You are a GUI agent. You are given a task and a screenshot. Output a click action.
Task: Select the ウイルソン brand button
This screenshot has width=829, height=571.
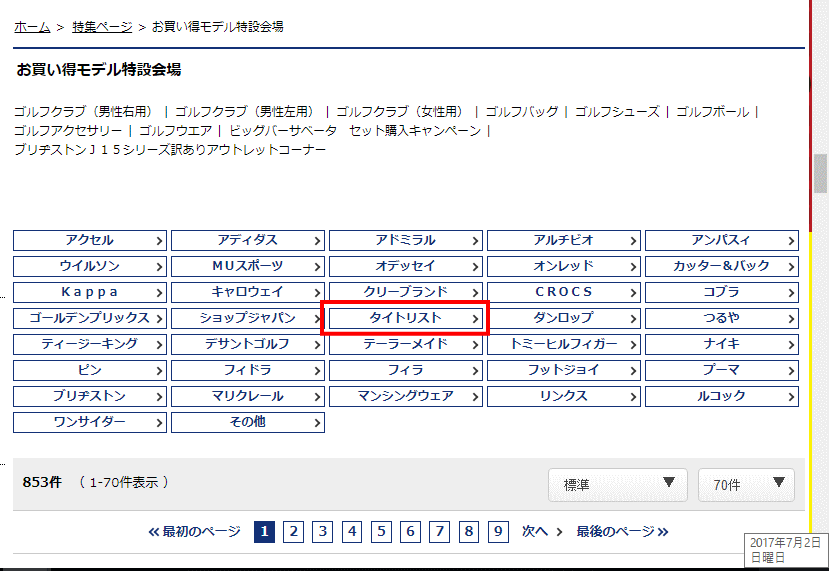click(x=90, y=266)
